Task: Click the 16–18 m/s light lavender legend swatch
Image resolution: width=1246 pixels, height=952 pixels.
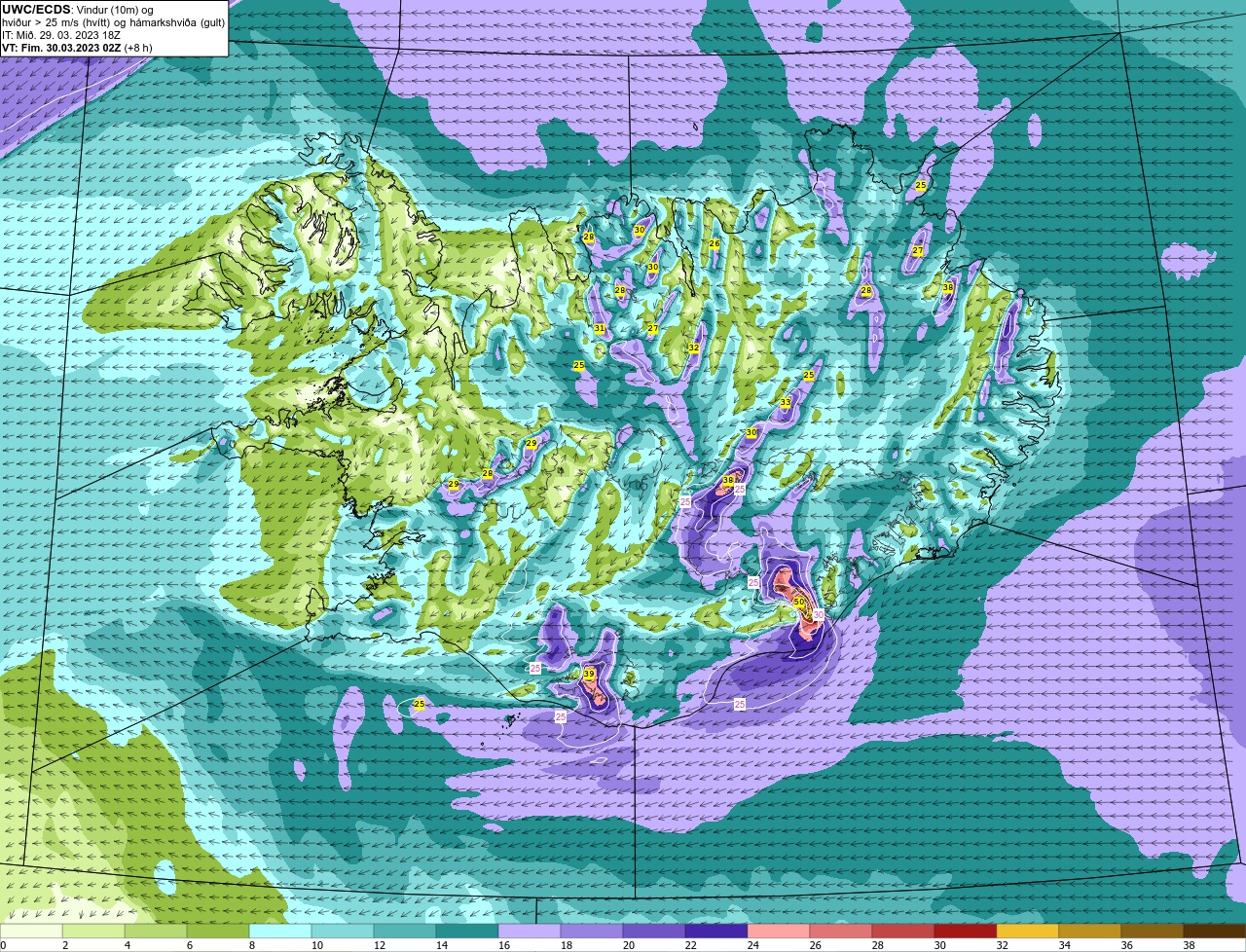Action: pyautogui.click(x=531, y=932)
